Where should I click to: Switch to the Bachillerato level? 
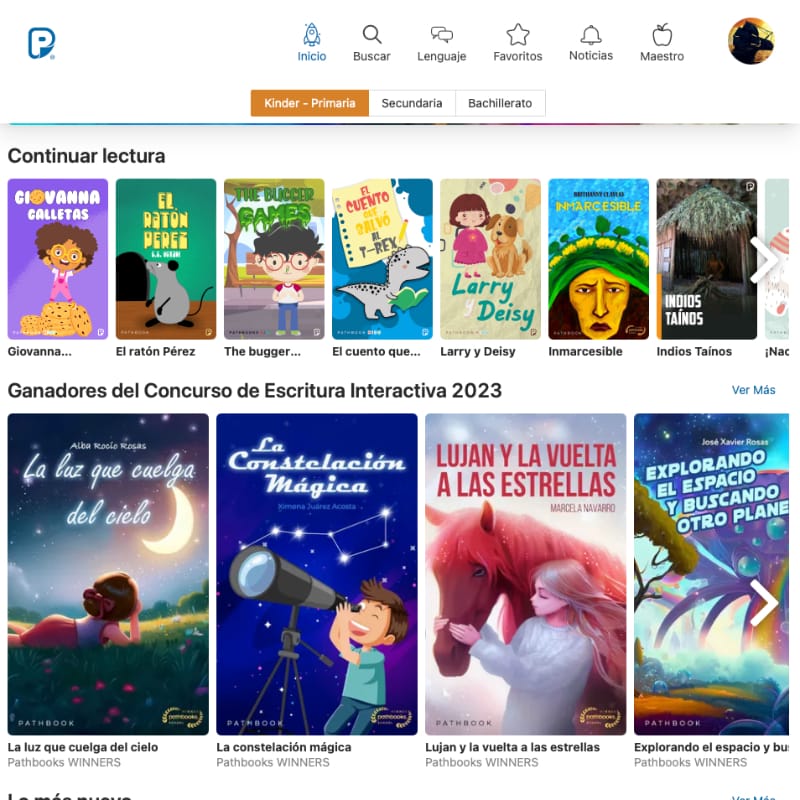click(x=500, y=103)
